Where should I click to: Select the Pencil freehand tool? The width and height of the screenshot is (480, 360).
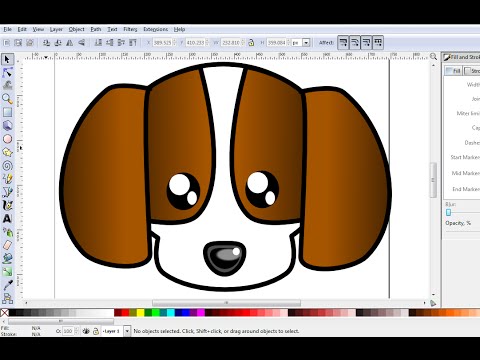(x=7, y=179)
